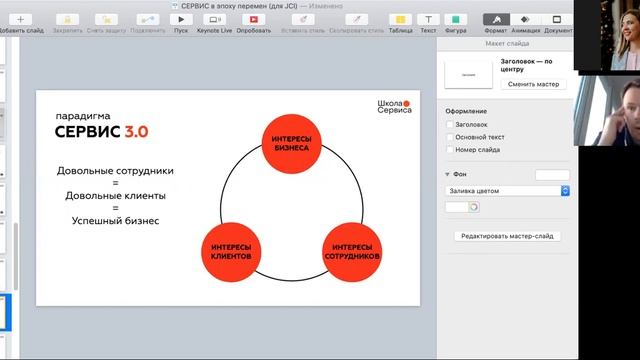The height and width of the screenshot is (360, 640).
Task: Click the background preview swatch next to Фон
Action: [x=552, y=175]
